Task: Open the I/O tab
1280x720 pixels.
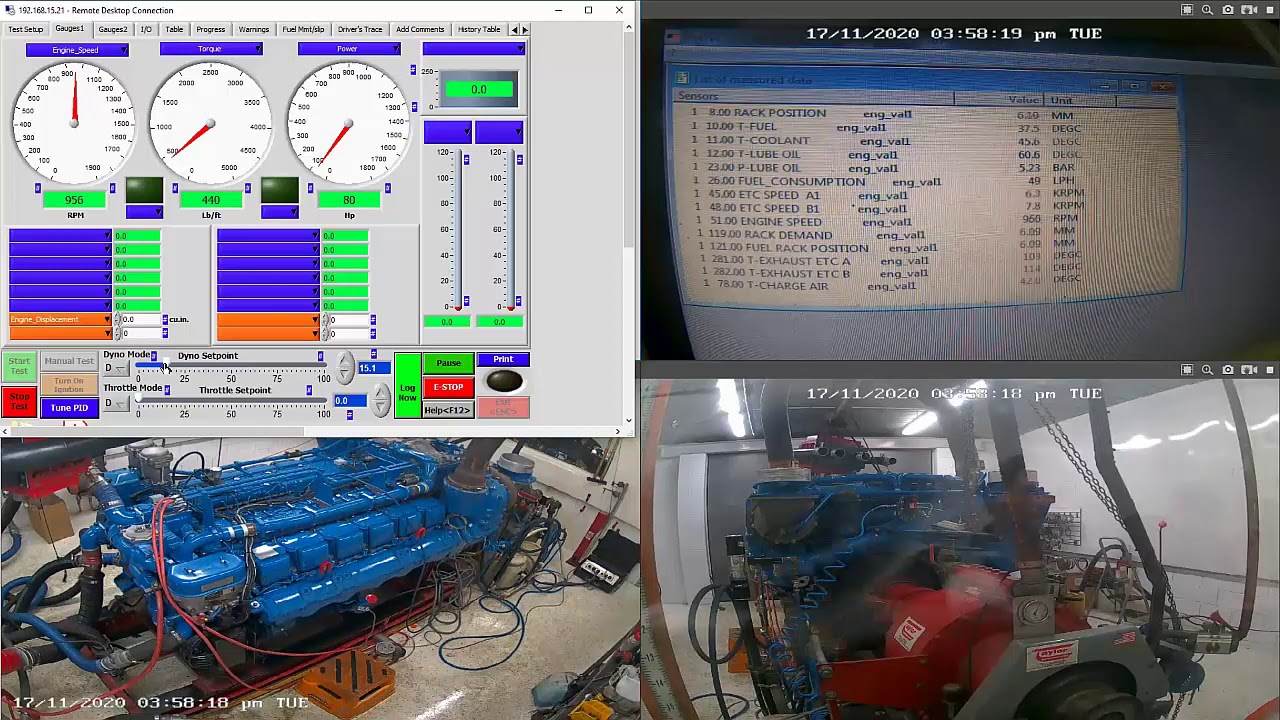Action: coord(146,29)
